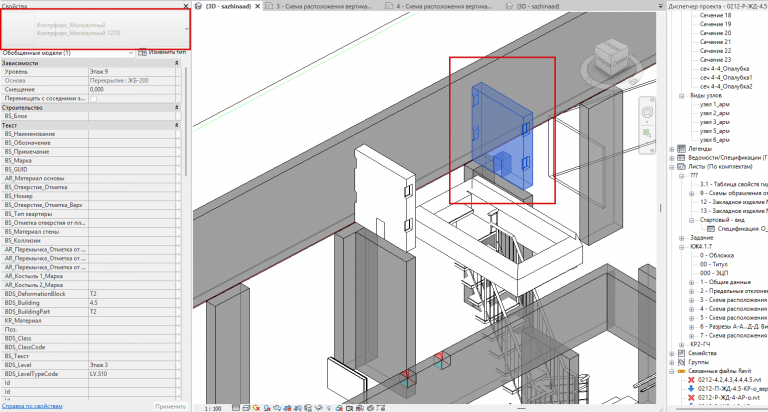
Task: Click temporary view properties icon
Action: (x=350, y=408)
